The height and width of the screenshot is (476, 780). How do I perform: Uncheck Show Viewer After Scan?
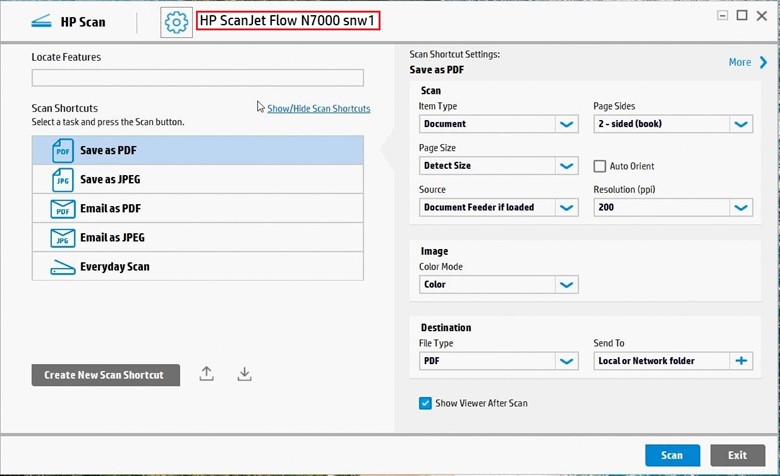(425, 403)
